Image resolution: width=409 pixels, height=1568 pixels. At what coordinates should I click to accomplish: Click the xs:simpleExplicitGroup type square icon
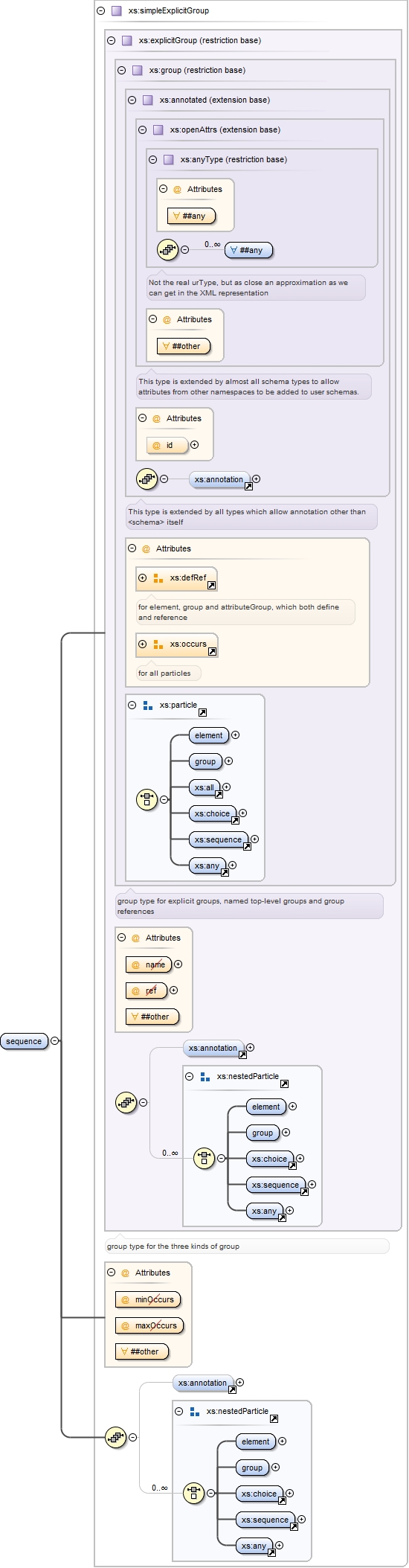click(116, 10)
